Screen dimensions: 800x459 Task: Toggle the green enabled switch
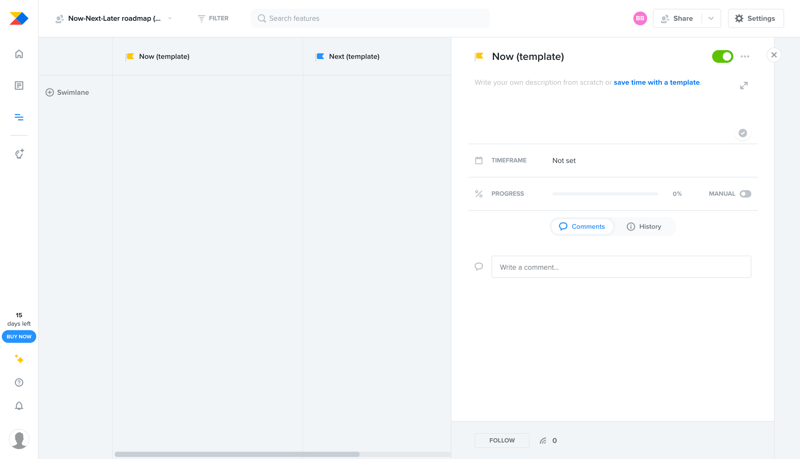[722, 57]
